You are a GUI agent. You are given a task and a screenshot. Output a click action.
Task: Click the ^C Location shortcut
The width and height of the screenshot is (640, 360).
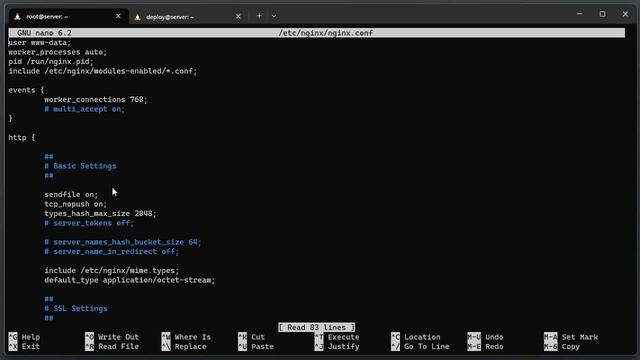point(416,337)
